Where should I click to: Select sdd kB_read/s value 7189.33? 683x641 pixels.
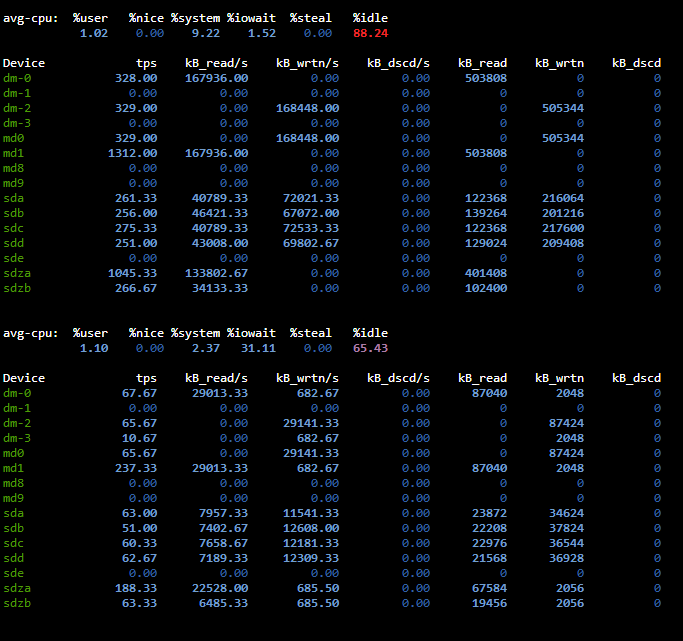tap(223, 558)
